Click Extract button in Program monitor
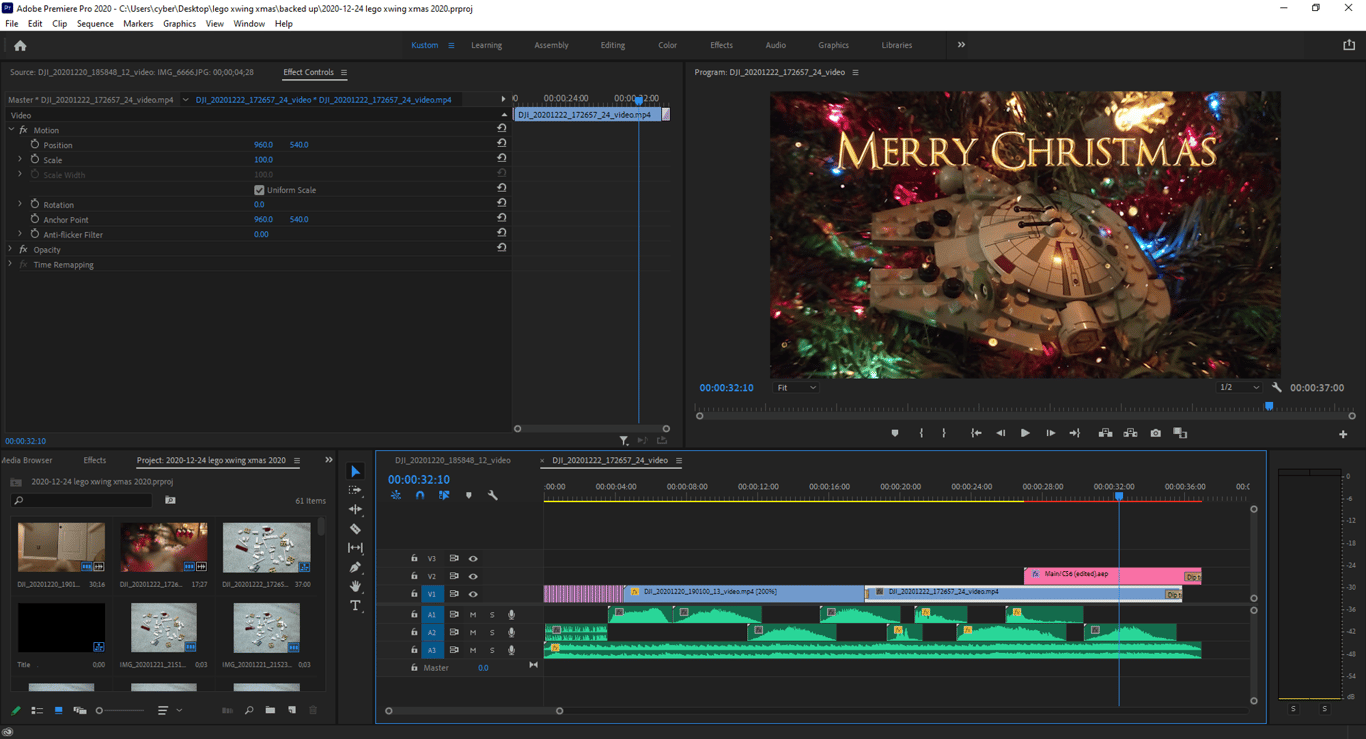 (1130, 433)
